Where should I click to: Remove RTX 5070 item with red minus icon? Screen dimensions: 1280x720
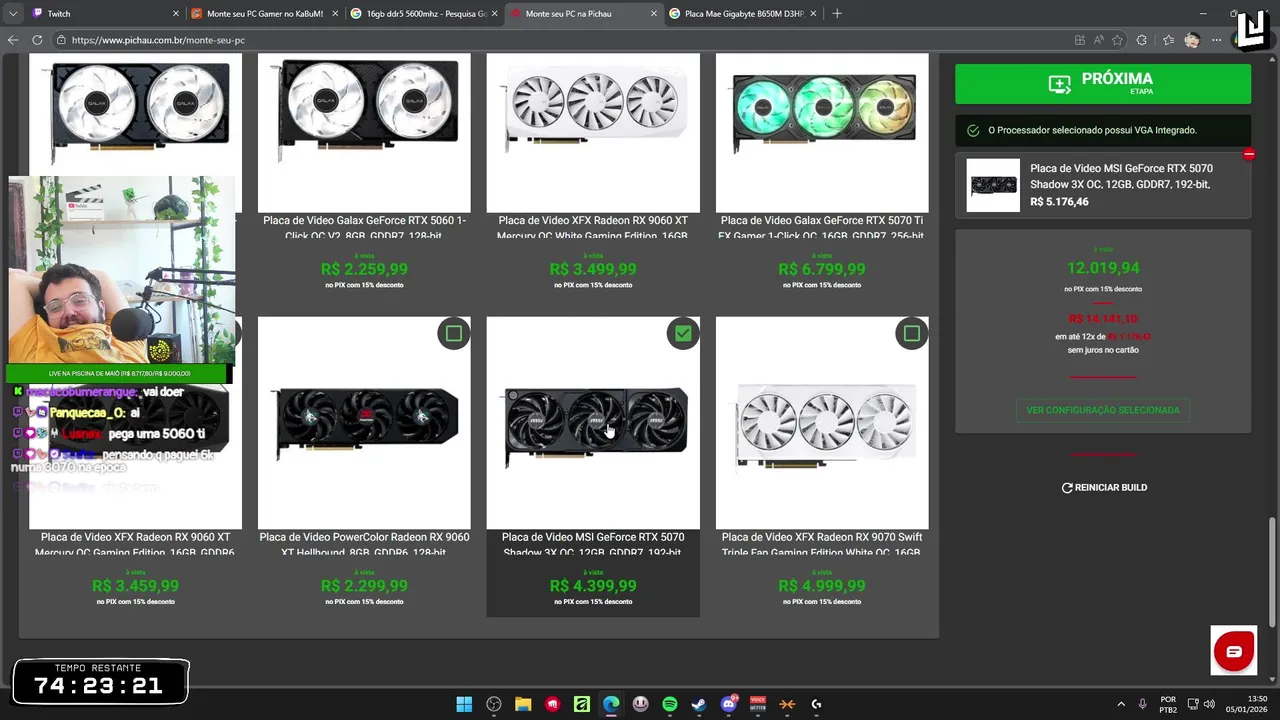coord(1249,154)
